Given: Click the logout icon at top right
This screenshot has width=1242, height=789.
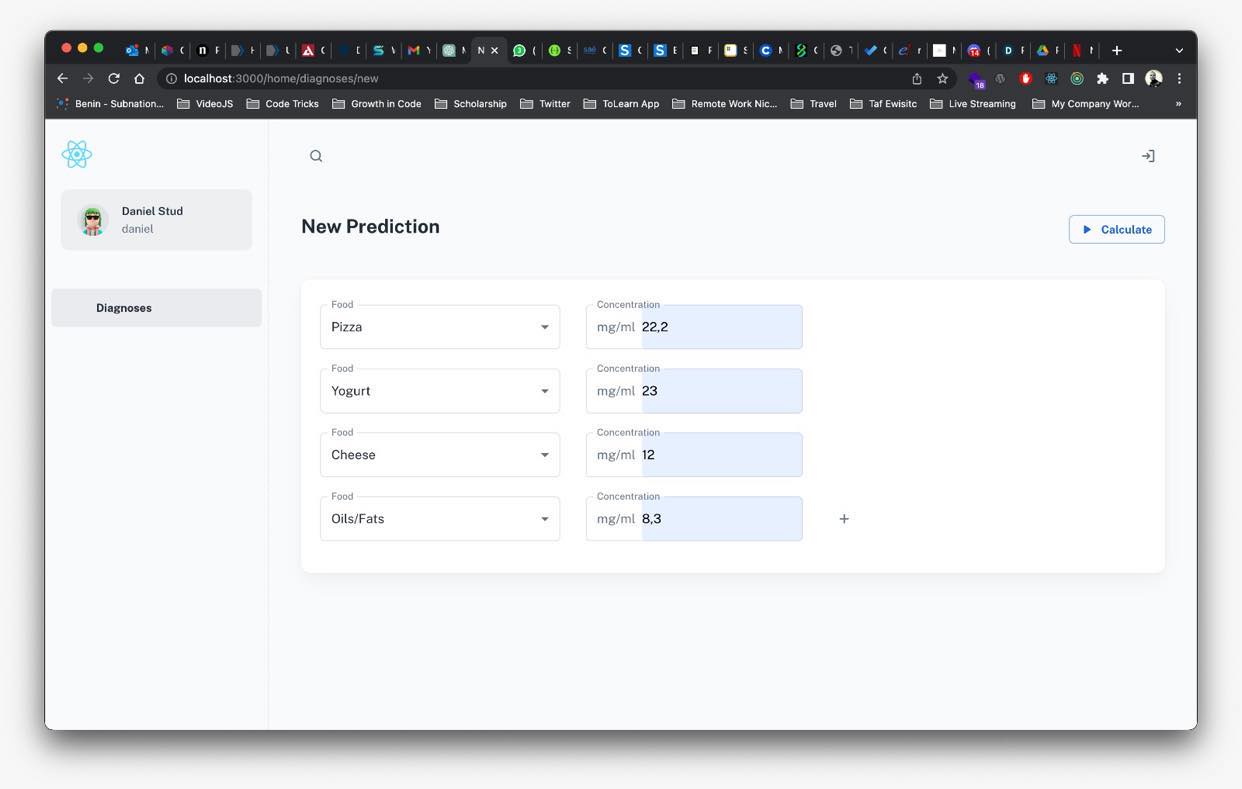Looking at the screenshot, I should click(1148, 156).
